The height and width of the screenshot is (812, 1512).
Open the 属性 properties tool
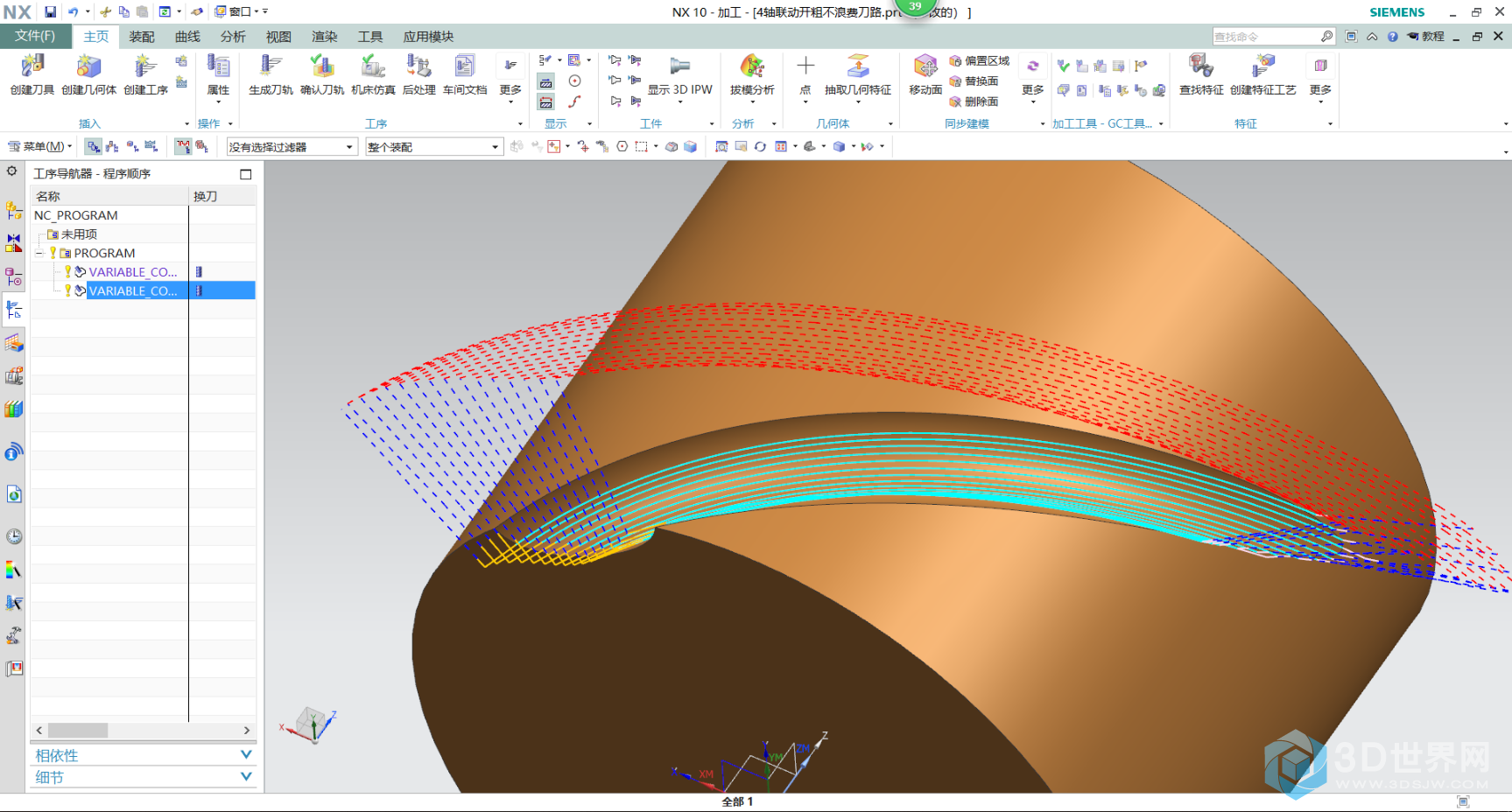pyautogui.click(x=218, y=73)
